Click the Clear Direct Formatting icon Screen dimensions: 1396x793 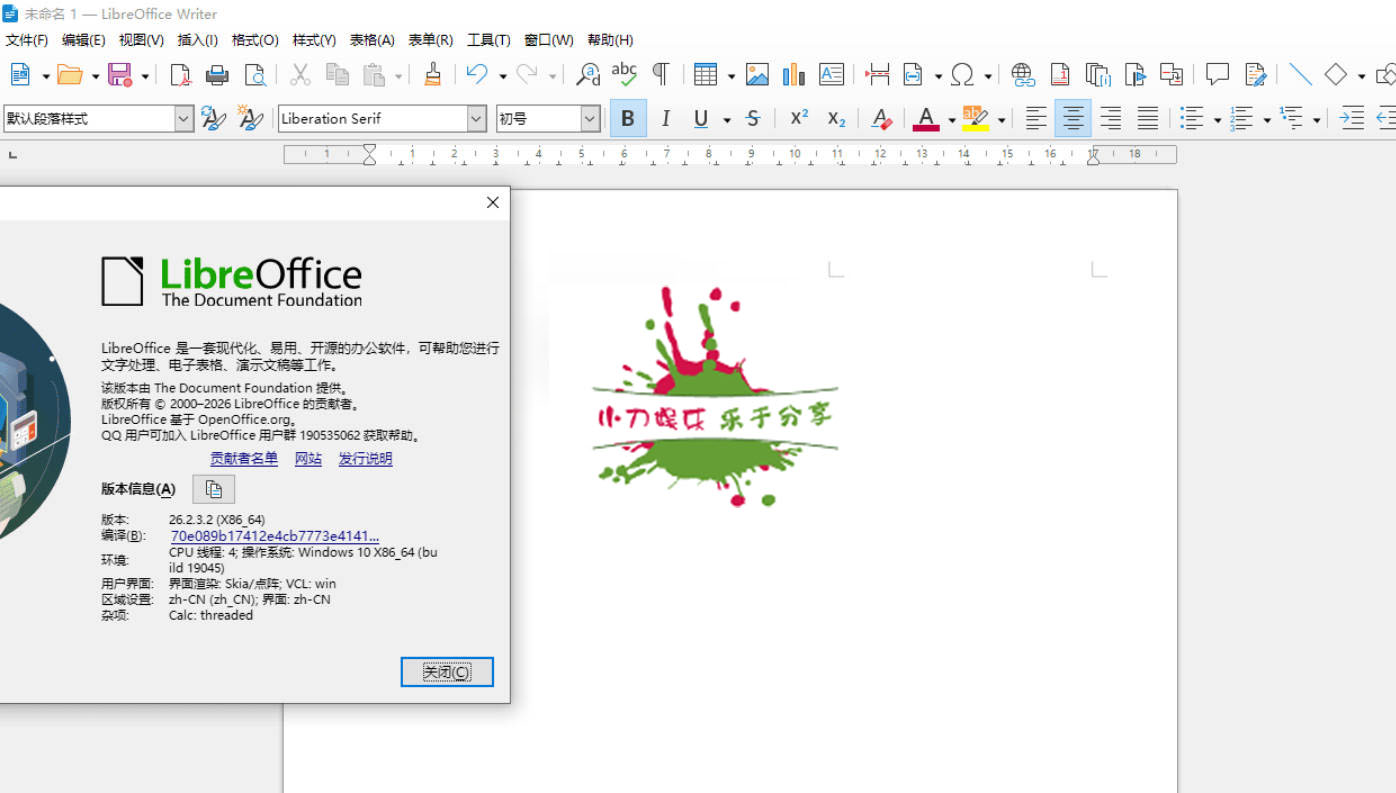pos(881,119)
